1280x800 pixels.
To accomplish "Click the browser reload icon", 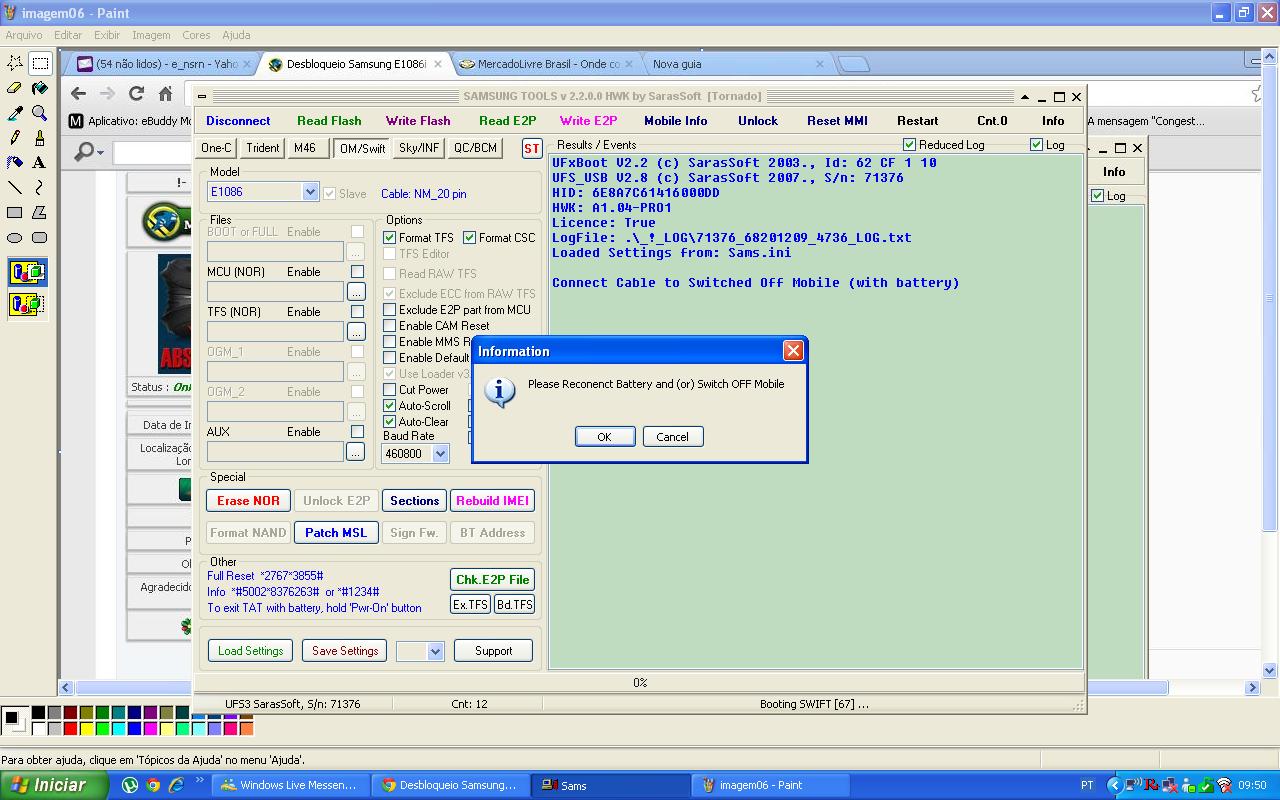I will pos(136,93).
